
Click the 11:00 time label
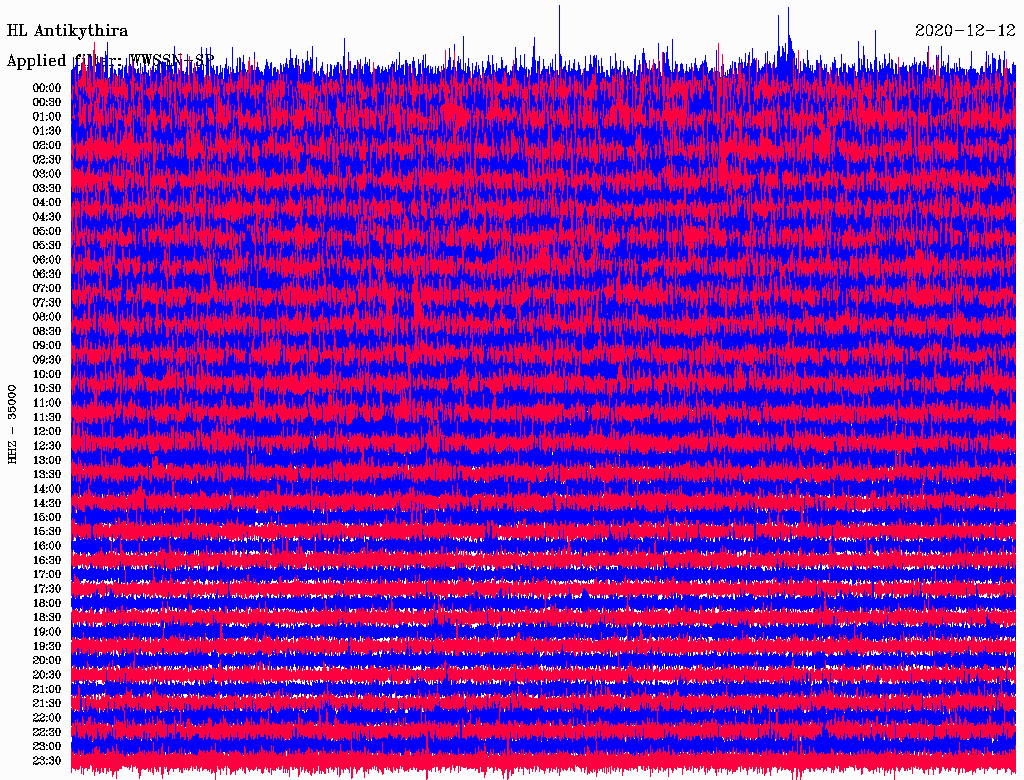(x=47, y=403)
